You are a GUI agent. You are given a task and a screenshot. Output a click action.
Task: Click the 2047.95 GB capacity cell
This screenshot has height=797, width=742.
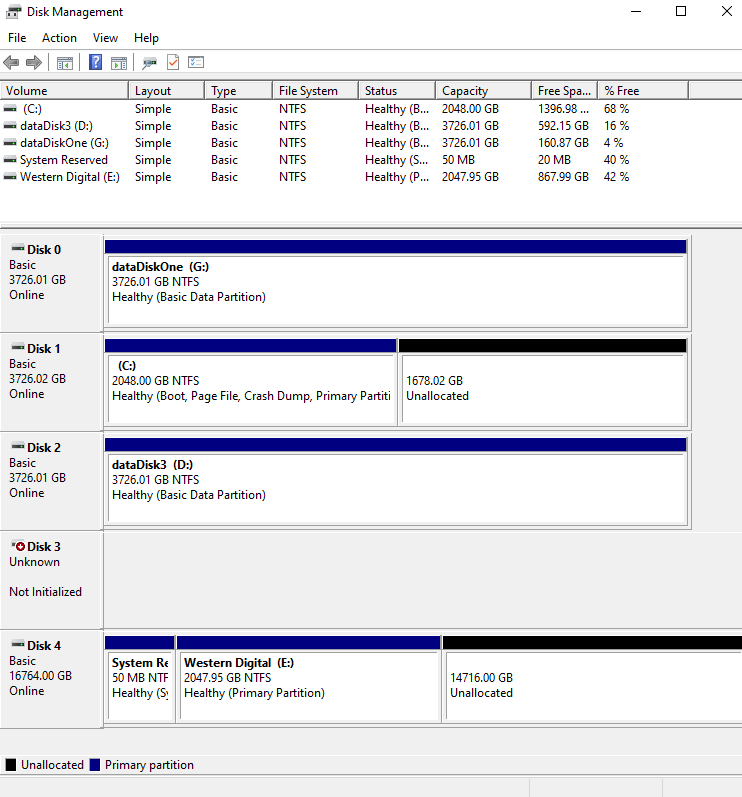pos(470,177)
